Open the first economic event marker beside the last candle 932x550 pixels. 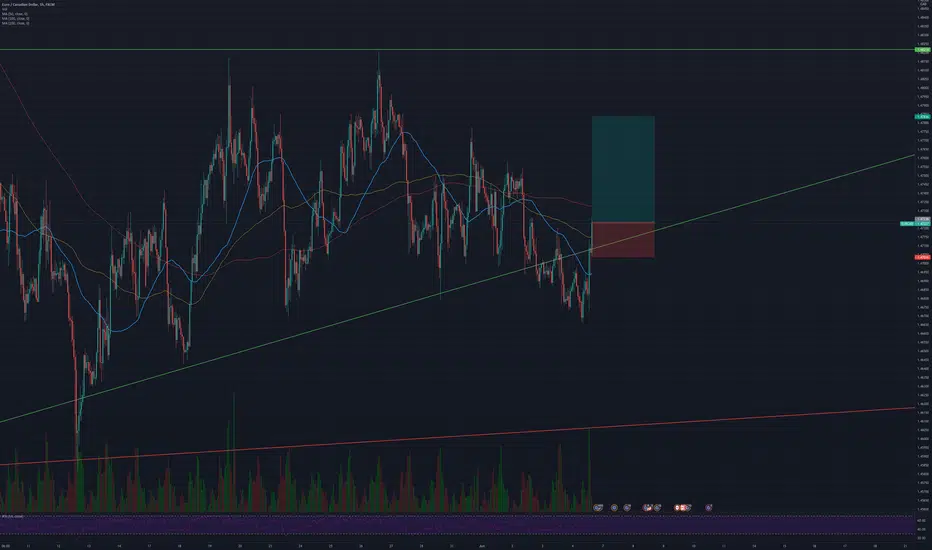[599, 508]
